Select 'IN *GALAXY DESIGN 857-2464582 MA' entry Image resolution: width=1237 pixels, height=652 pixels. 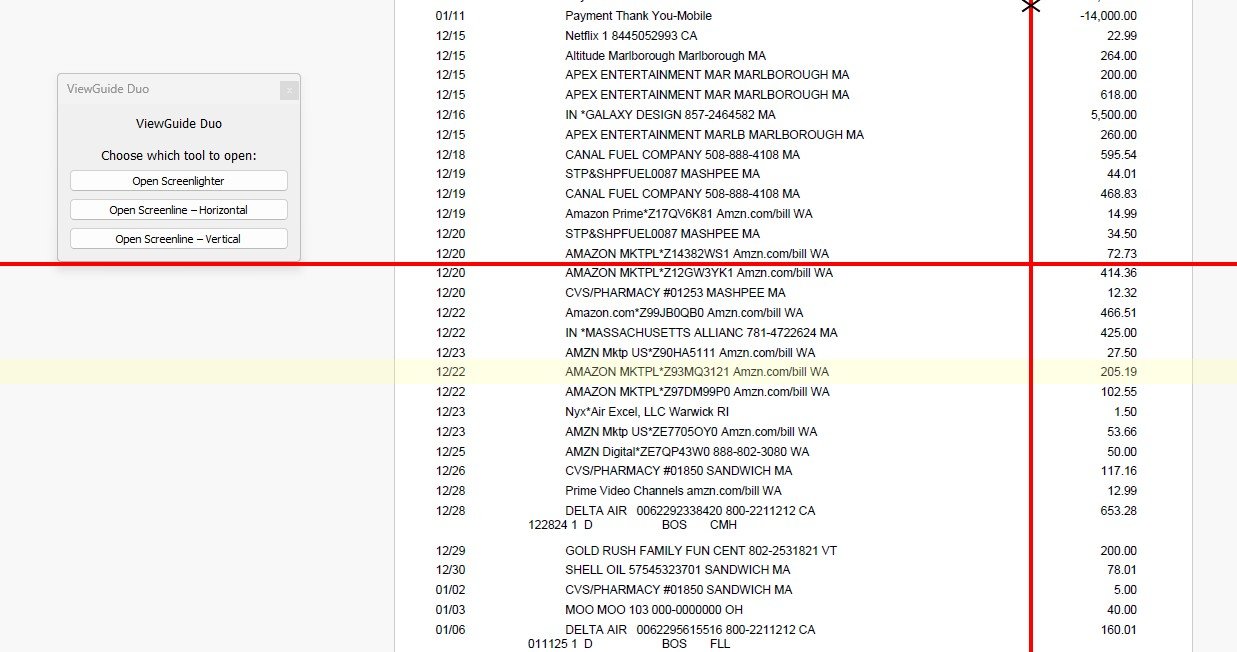pos(670,115)
